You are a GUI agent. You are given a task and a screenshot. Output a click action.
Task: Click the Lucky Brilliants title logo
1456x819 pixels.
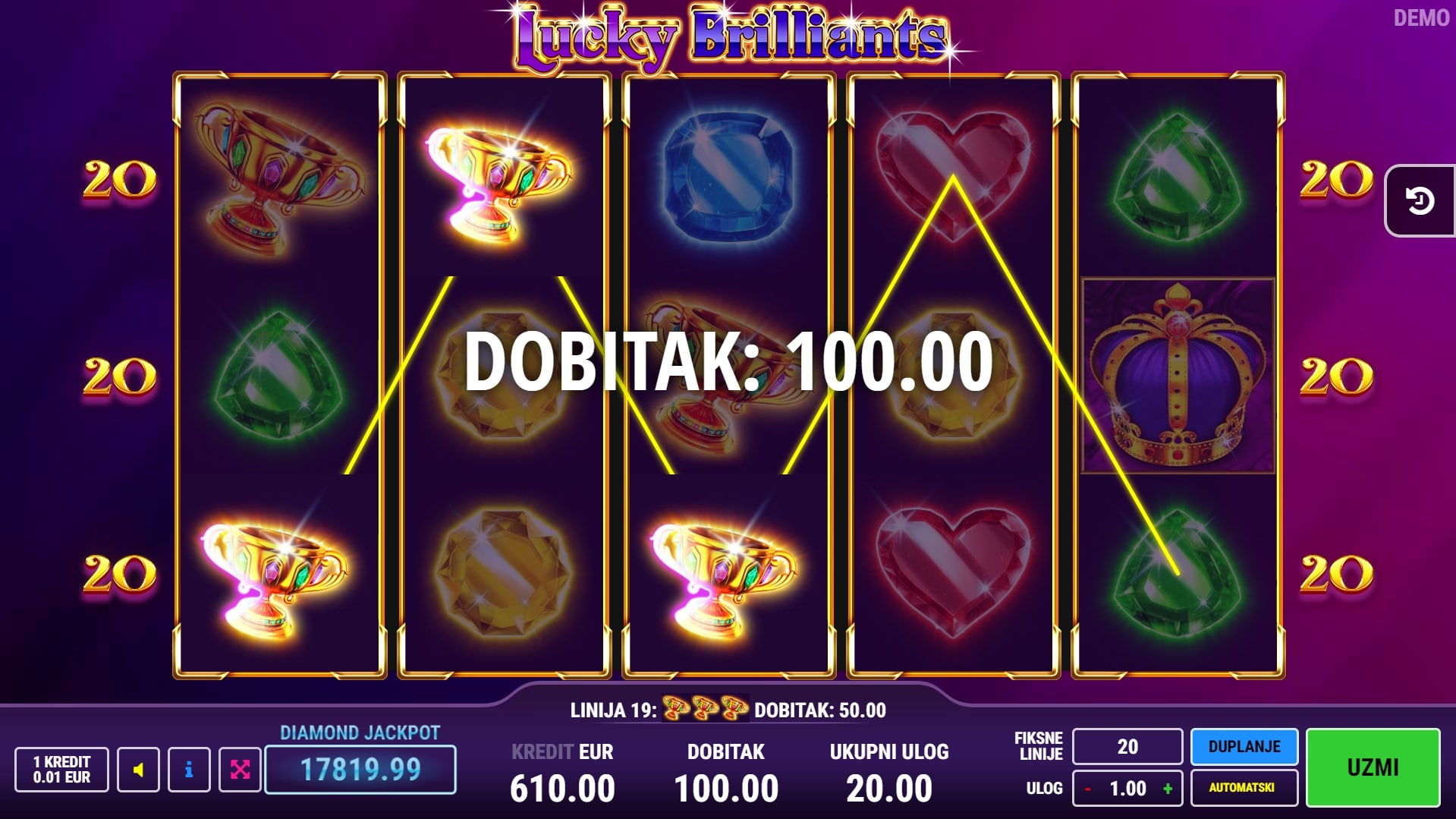coord(731,36)
